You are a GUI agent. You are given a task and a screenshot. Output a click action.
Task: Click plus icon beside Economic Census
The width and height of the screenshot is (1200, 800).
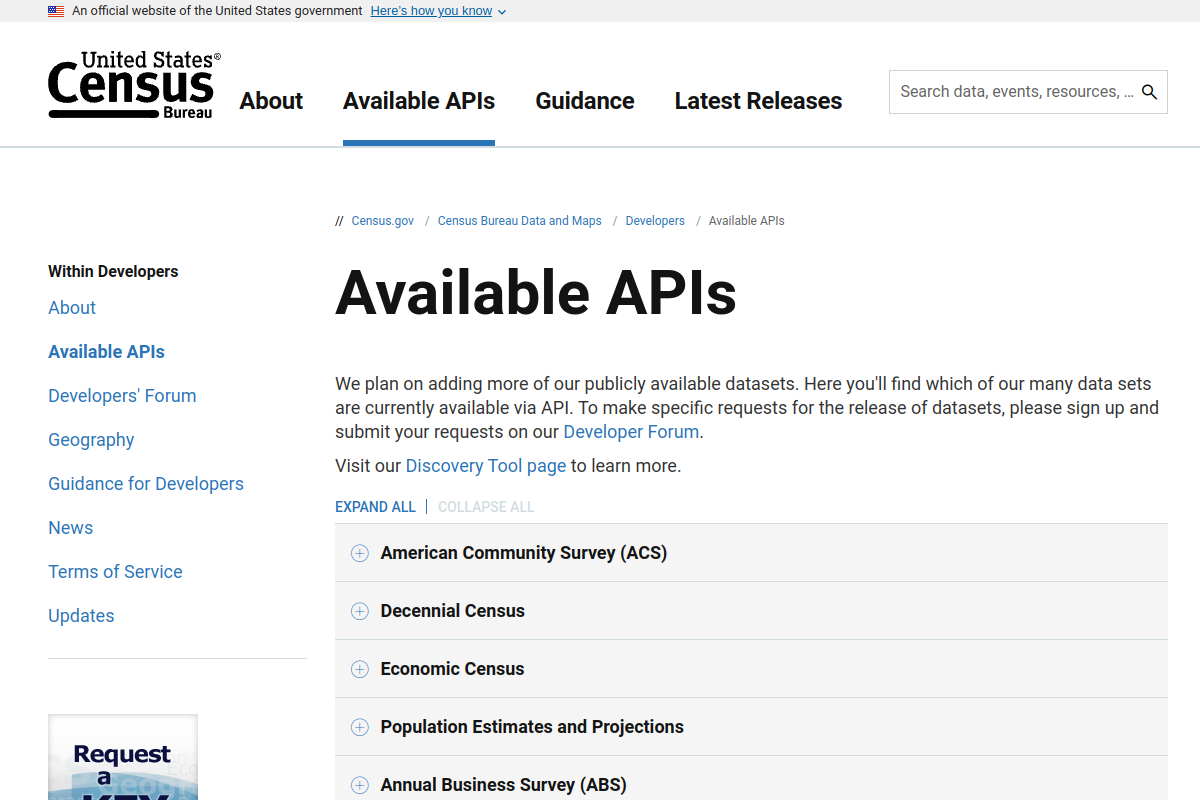(x=360, y=669)
